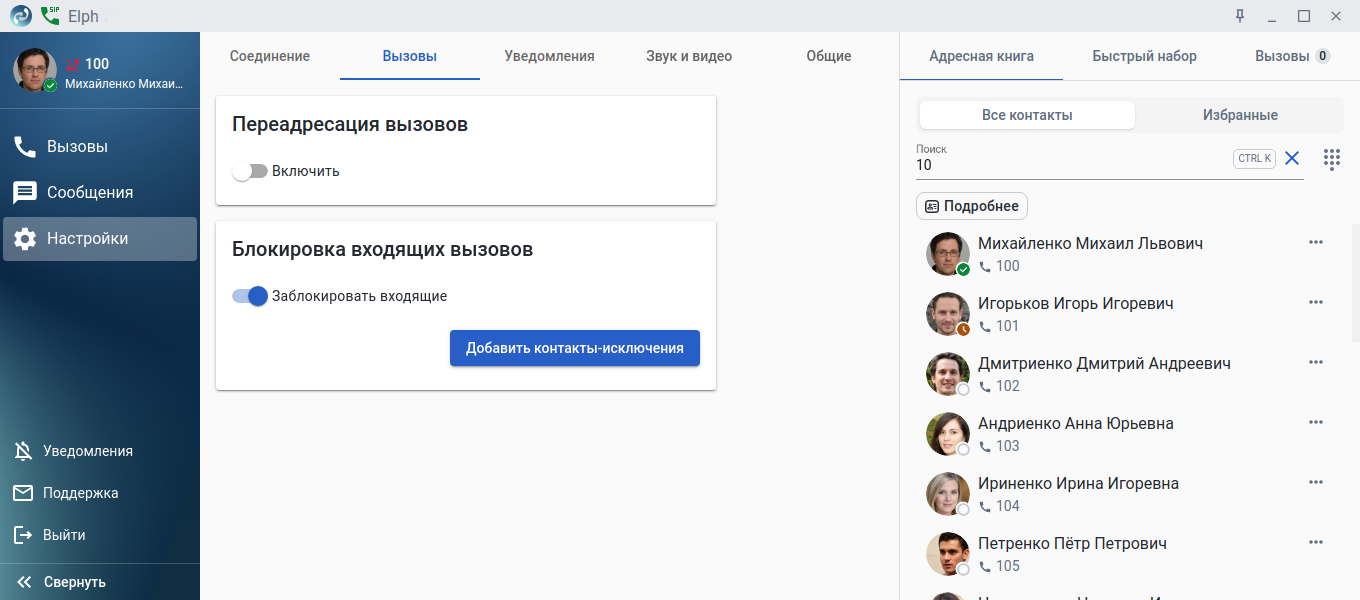This screenshot has height=600, width=1360.
Task: Open more options for Дмитриенко Дмитрий Андреевич
Action: point(1316,363)
